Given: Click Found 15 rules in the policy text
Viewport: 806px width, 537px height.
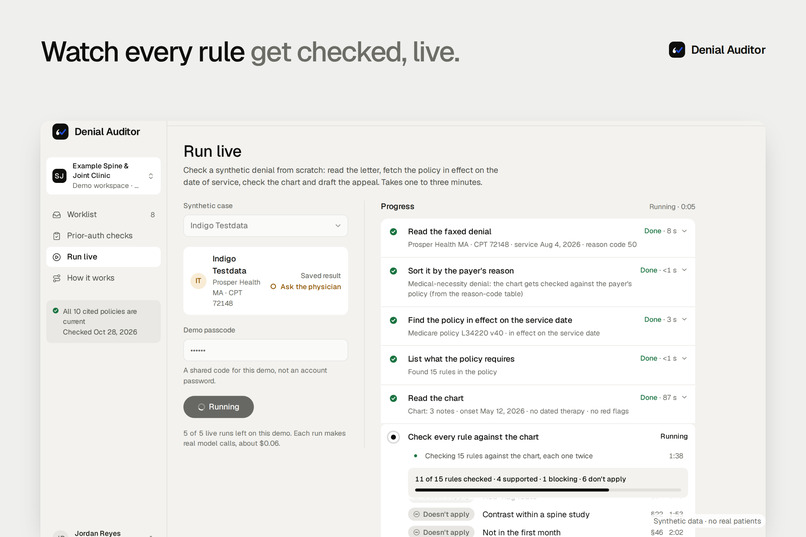Looking at the screenshot, I should [x=452, y=372].
